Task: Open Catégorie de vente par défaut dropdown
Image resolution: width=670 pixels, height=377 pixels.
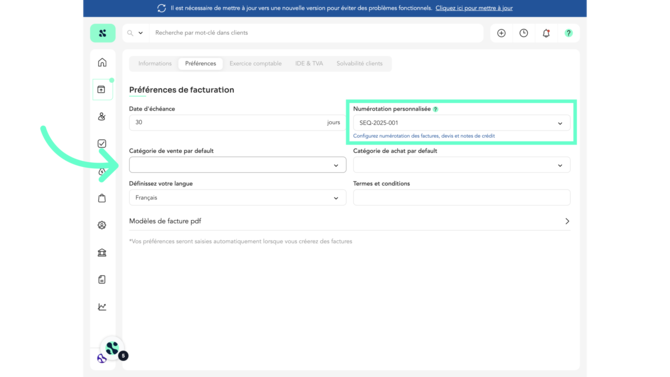Action: (x=238, y=165)
